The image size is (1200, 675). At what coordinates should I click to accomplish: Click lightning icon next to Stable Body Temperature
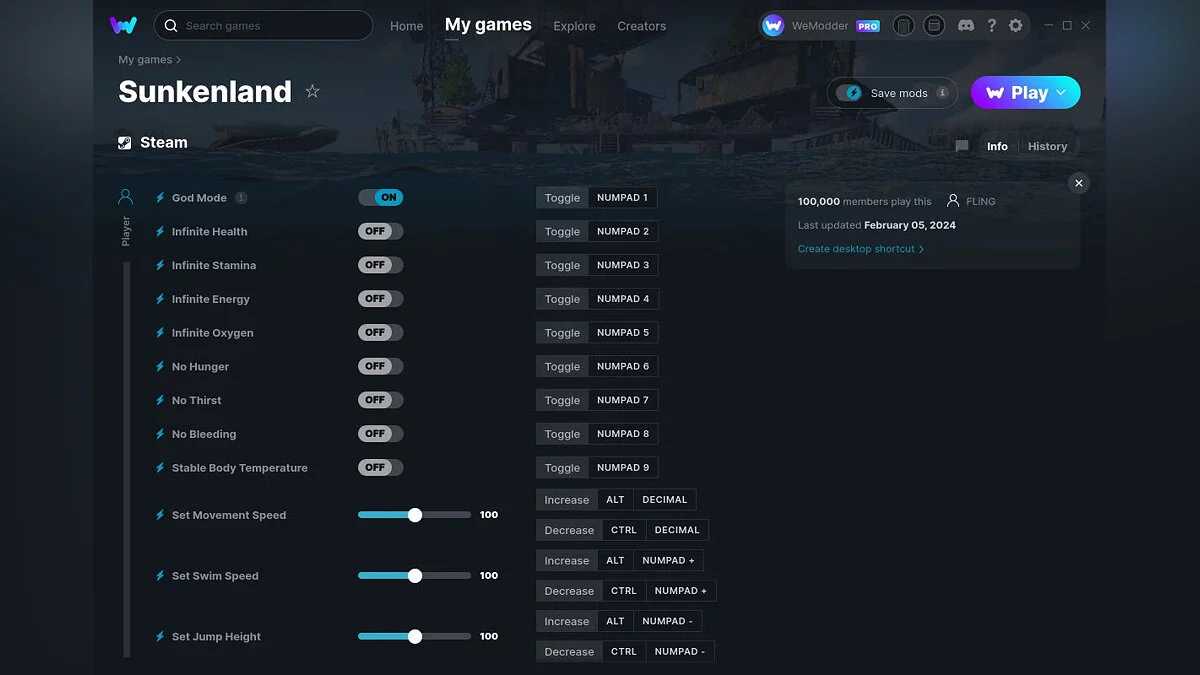[160, 468]
